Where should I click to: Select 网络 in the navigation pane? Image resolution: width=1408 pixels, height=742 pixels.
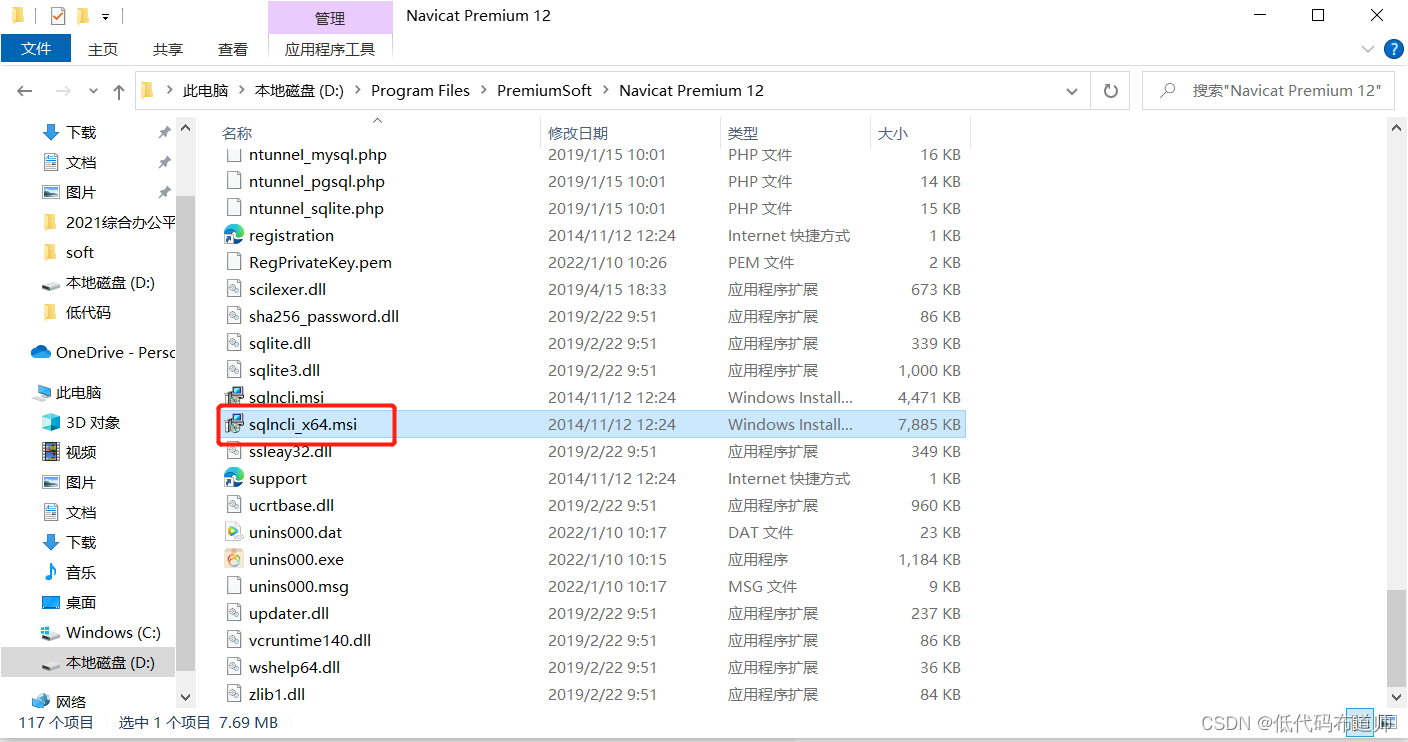(x=59, y=701)
